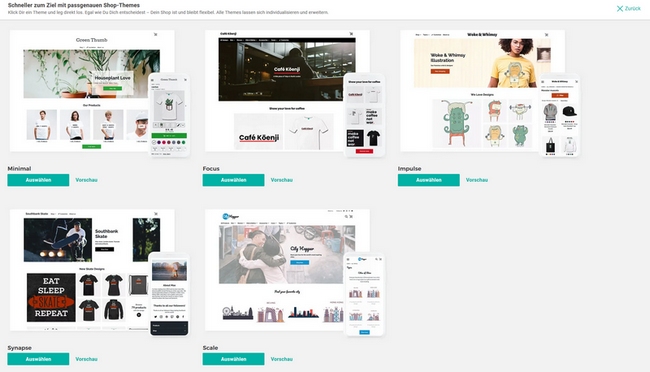Click the mobile phone preview of Focus theme
Image resolution: width=650 pixels, height=372 pixels.
tap(364, 115)
